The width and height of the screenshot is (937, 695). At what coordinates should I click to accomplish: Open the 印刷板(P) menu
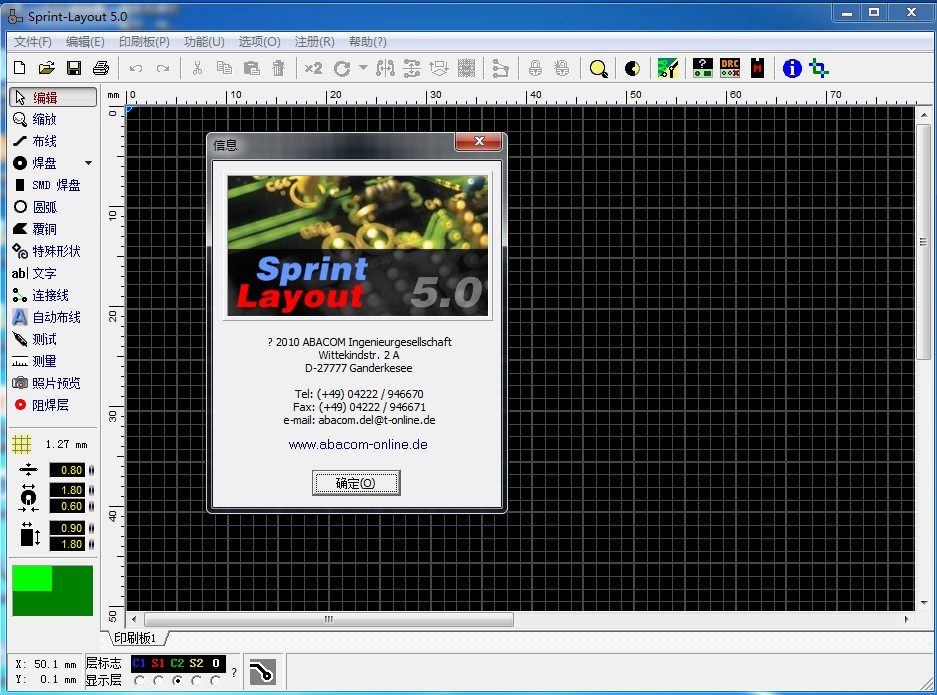tap(144, 42)
